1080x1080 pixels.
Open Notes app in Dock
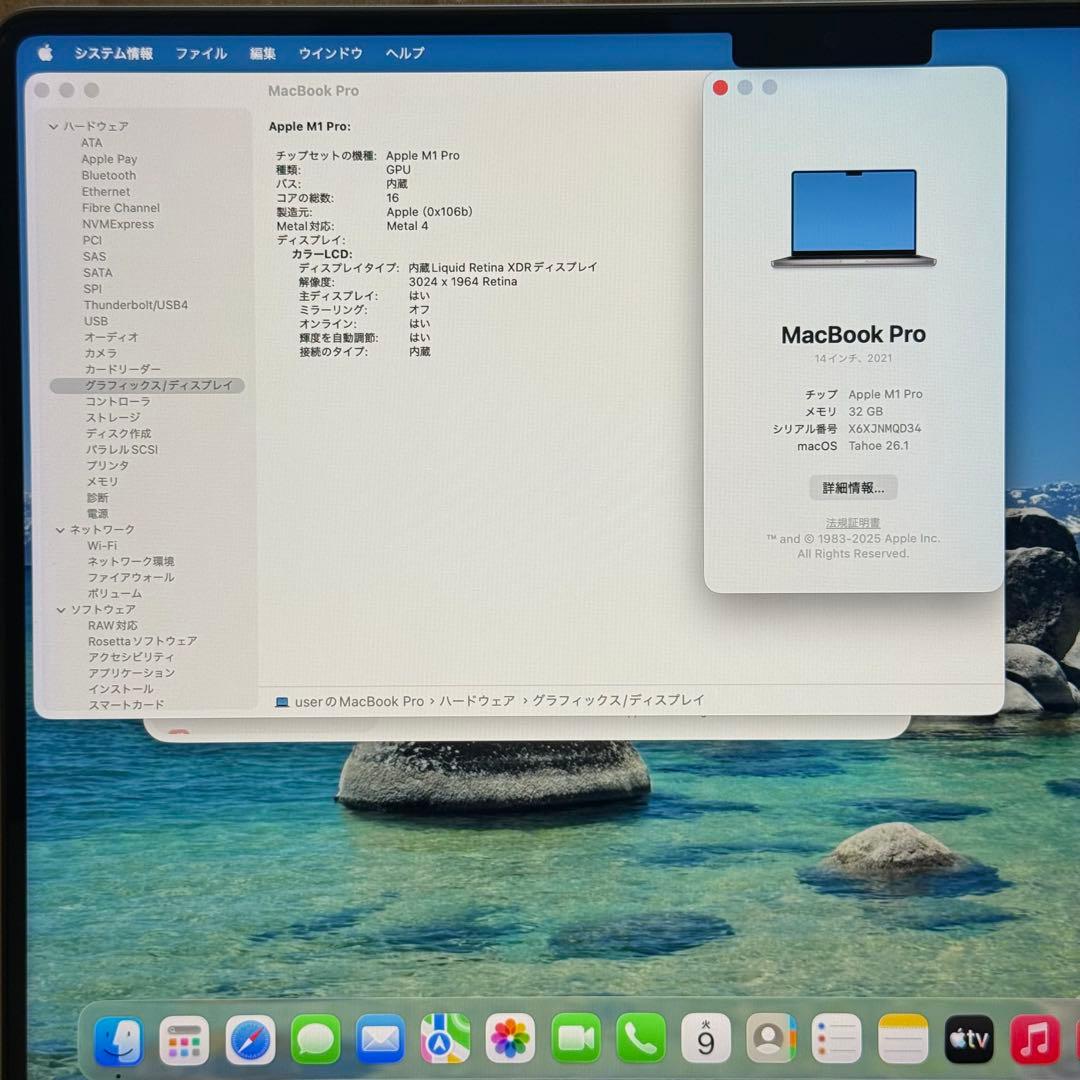(x=903, y=1038)
